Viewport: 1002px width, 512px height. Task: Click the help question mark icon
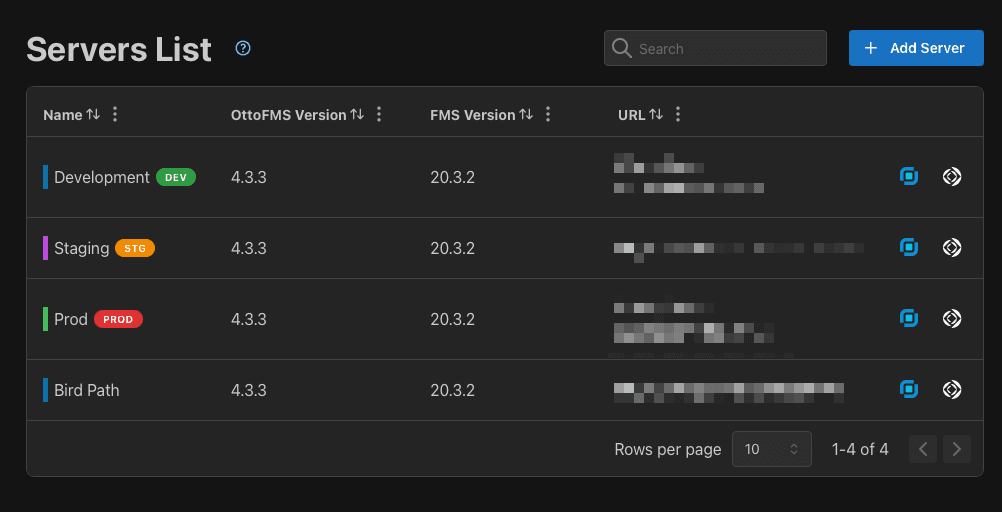tap(243, 48)
